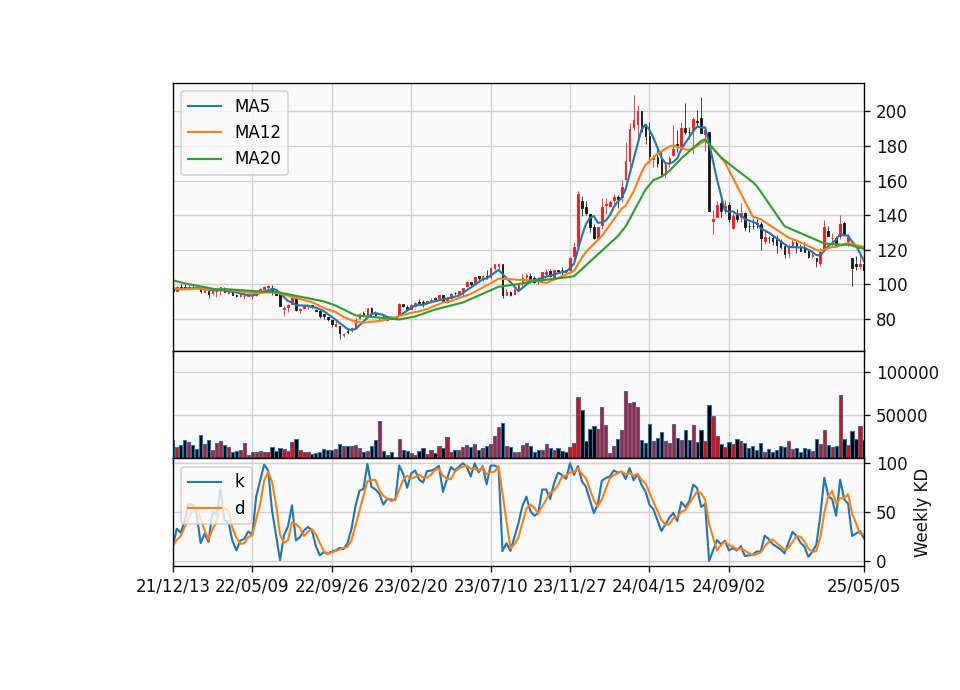
Task: Click the 180 price axis label
Action: pos(891,147)
